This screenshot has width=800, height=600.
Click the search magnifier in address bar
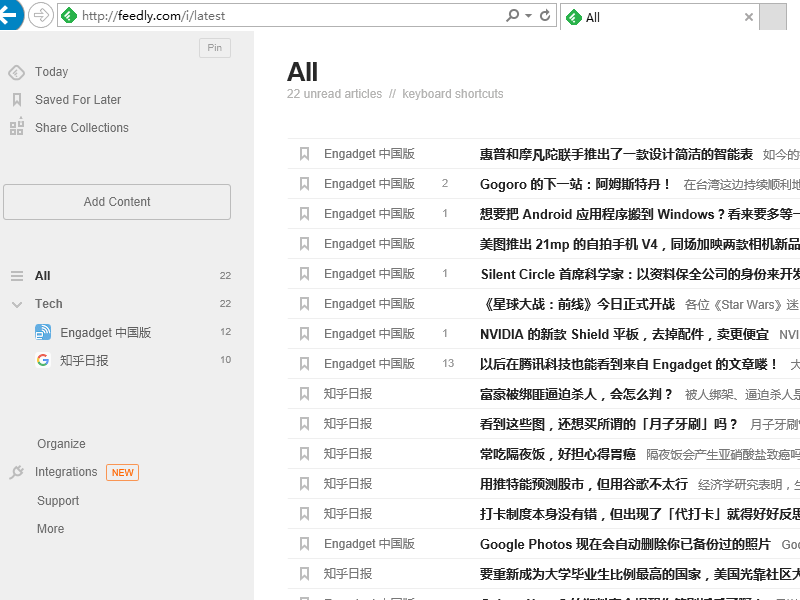click(513, 16)
